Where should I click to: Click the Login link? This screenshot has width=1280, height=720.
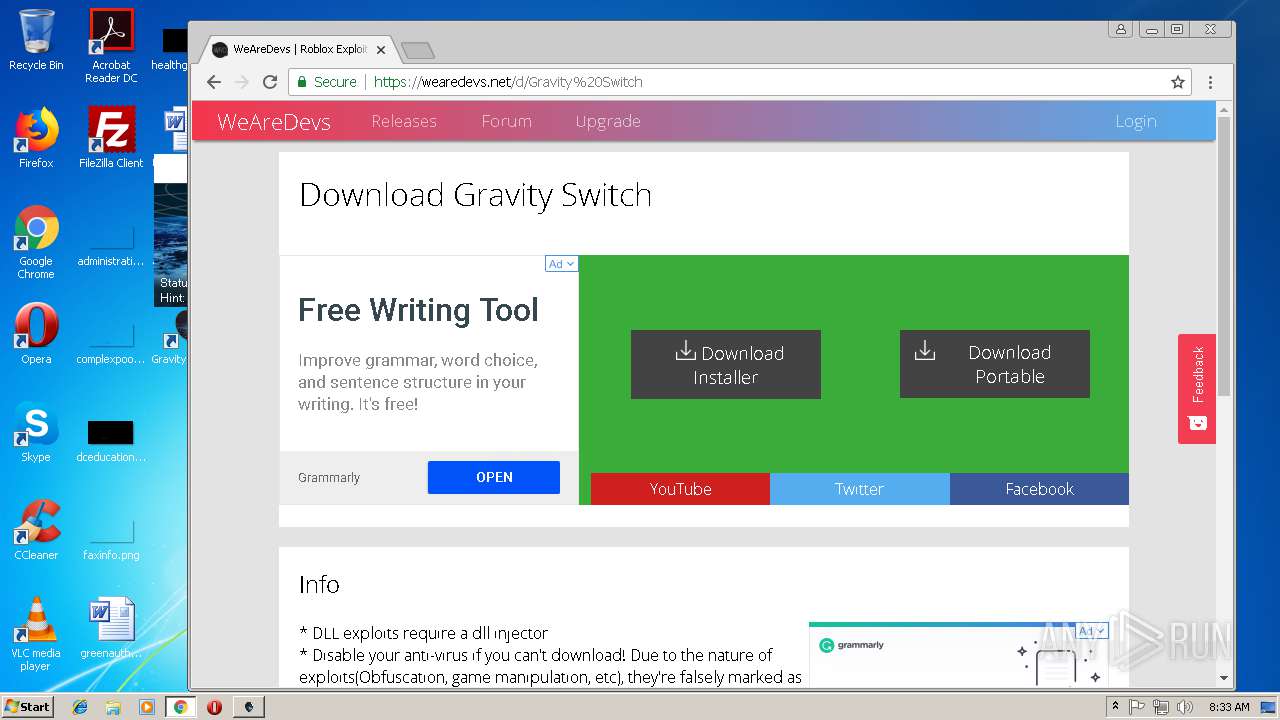point(1136,121)
